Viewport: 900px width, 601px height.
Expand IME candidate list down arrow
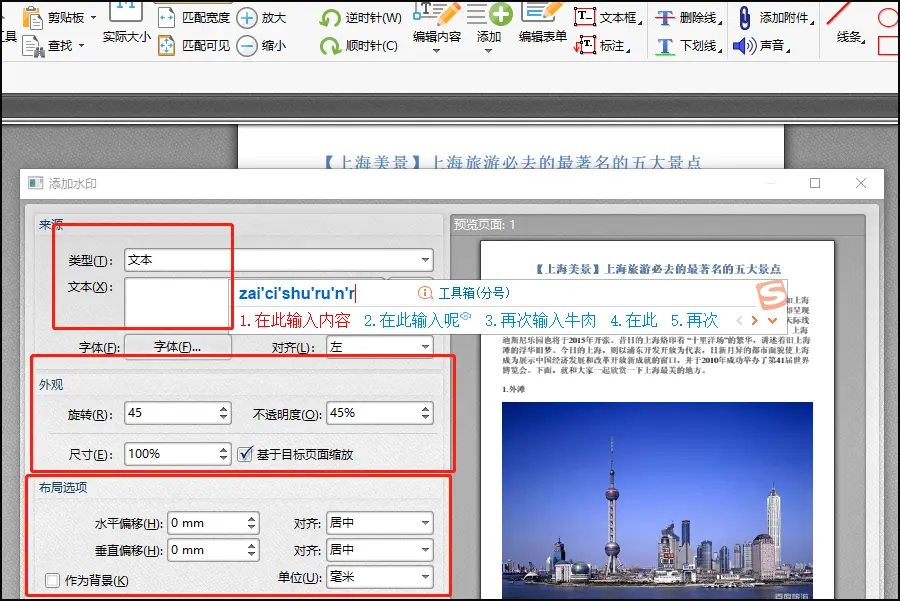[773, 320]
